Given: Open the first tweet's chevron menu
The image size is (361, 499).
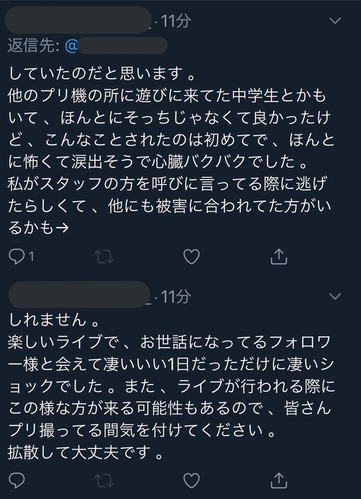Looking at the screenshot, I should click(335, 21).
